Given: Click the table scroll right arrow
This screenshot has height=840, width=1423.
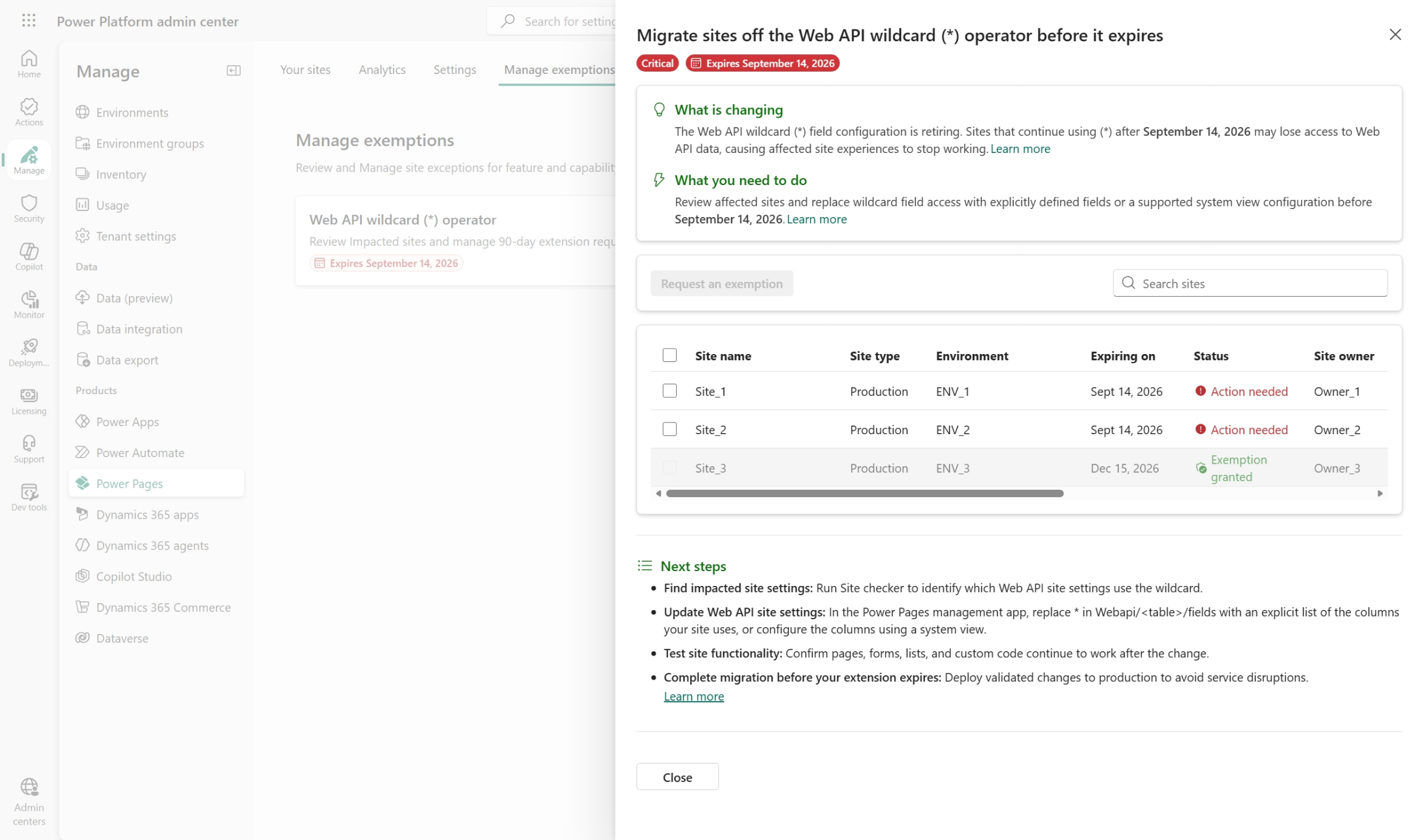Looking at the screenshot, I should pos(1380,493).
